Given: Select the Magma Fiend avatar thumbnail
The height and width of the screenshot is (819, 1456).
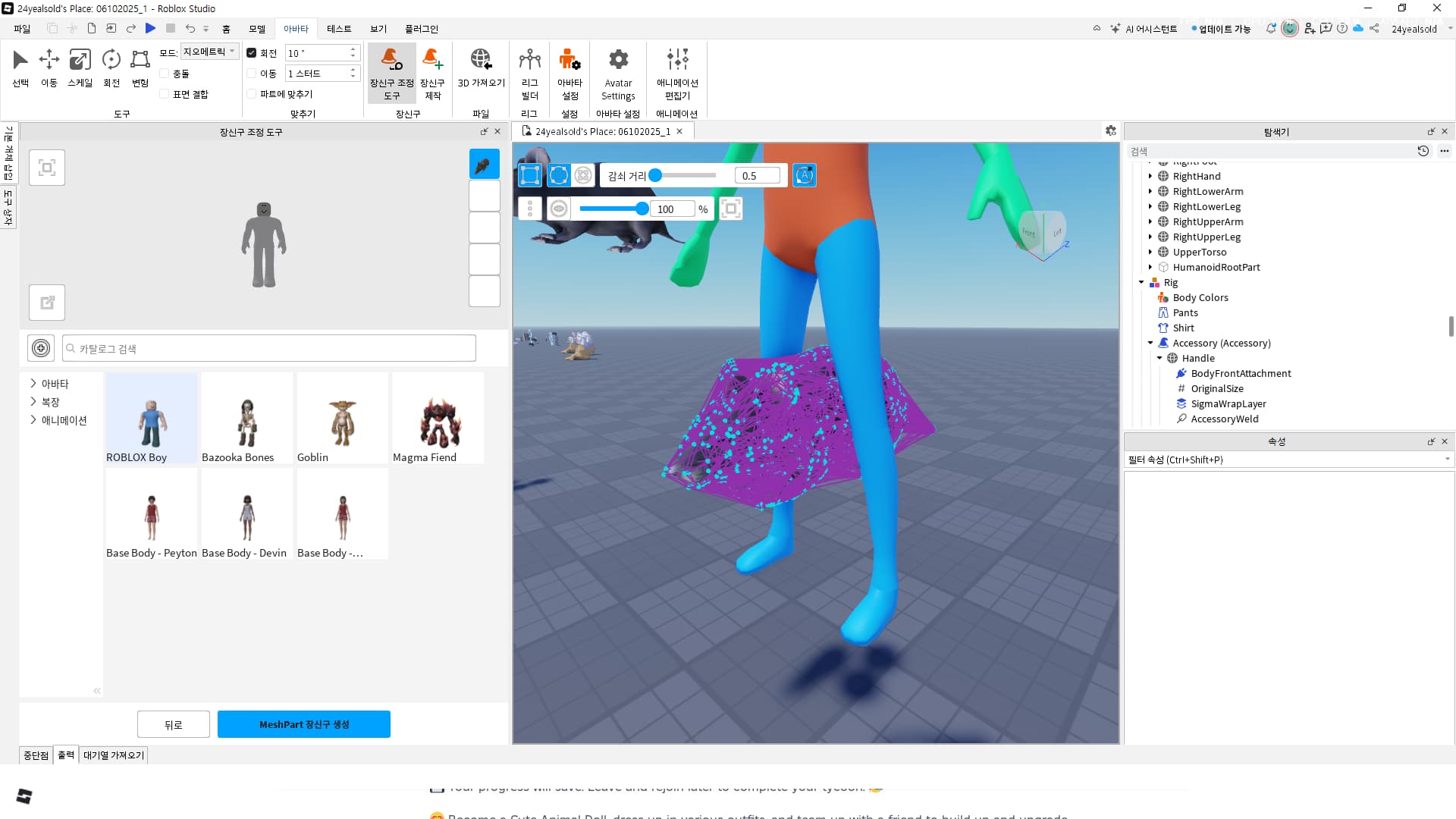Looking at the screenshot, I should pyautogui.click(x=438, y=419).
